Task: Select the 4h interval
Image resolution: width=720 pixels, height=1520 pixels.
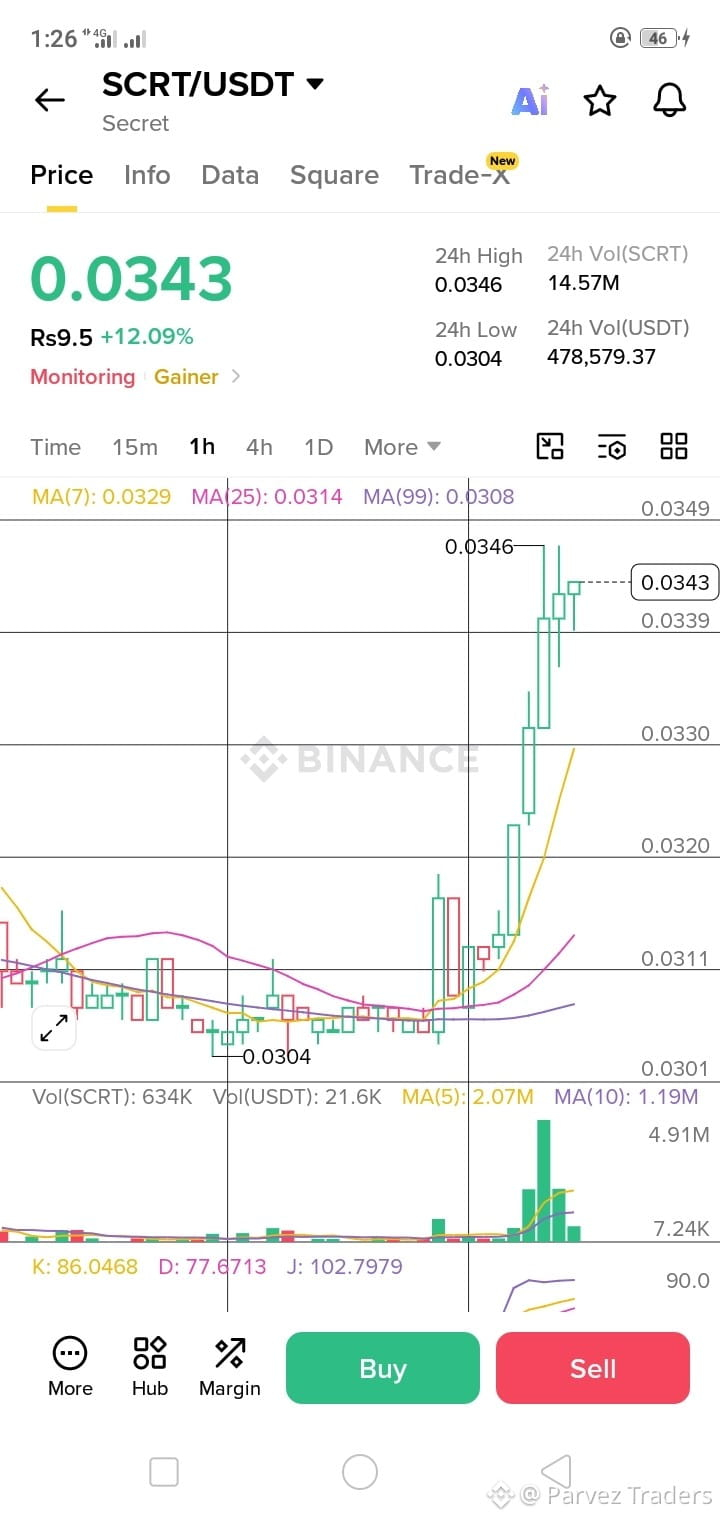Action: pyautogui.click(x=259, y=447)
